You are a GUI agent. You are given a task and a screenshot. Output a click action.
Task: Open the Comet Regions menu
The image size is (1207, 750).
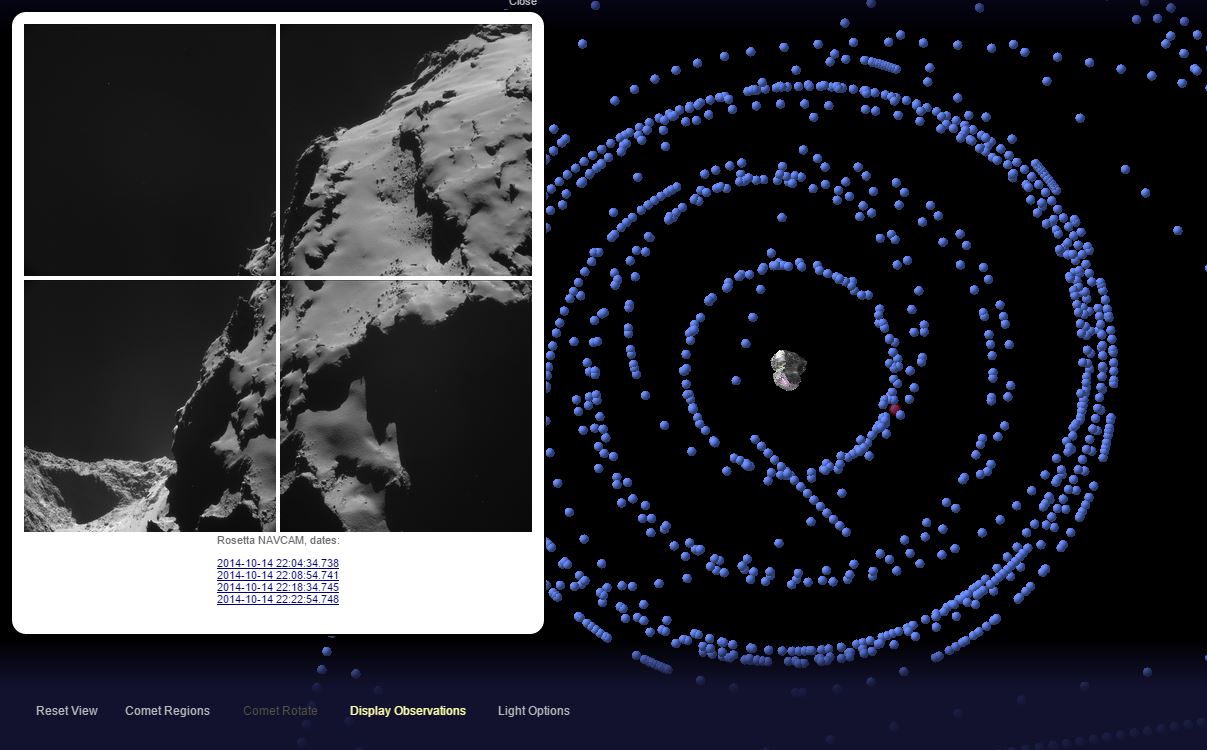pyautogui.click(x=167, y=711)
